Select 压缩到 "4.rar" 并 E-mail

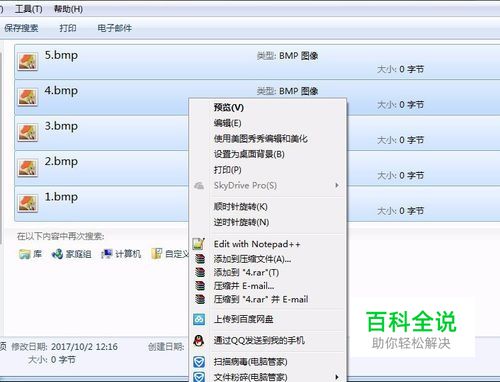coord(261,299)
